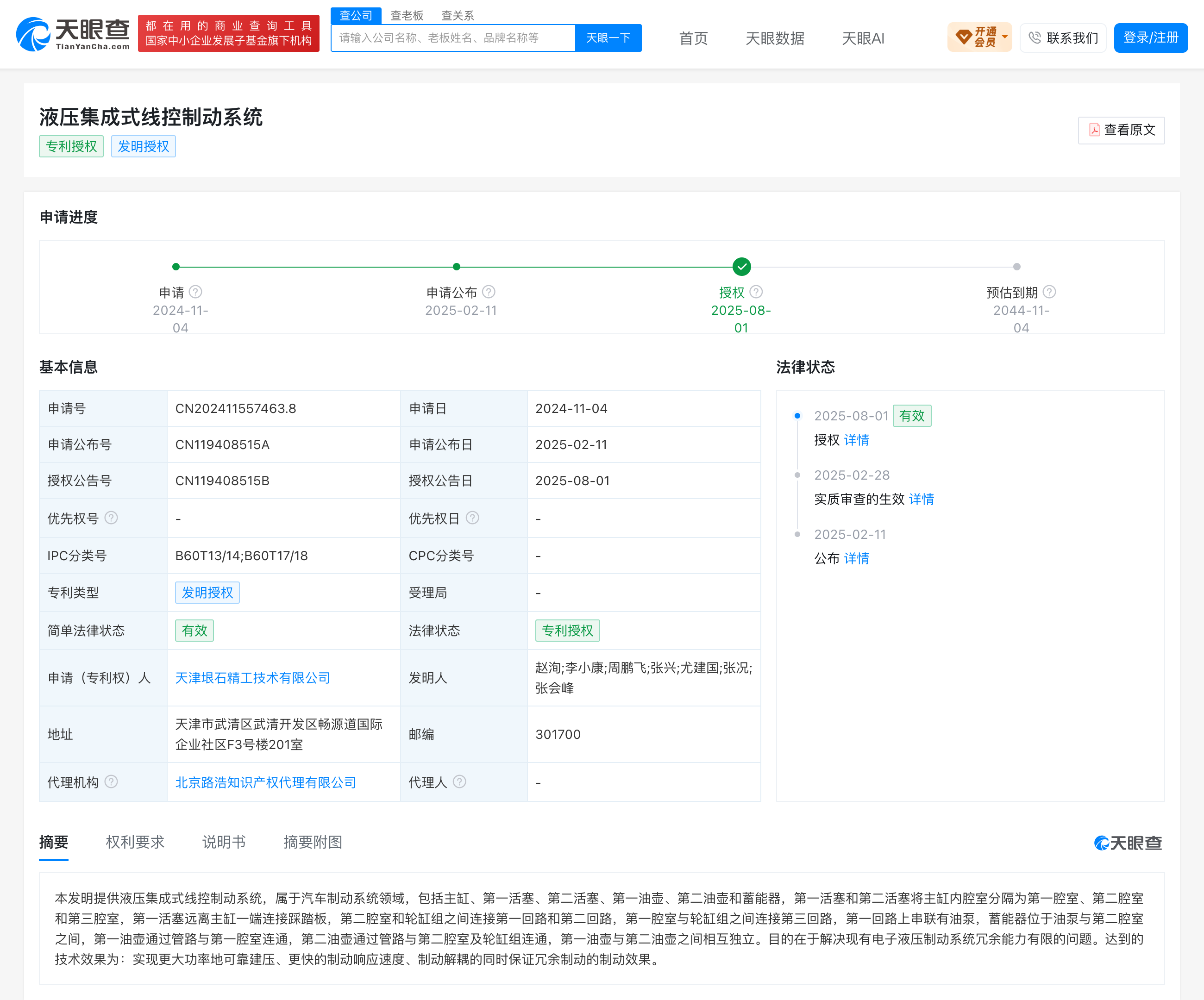Viewport: 1204px width, 1000px height.
Task: Click the diamond VIP member icon
Action: tap(964, 37)
